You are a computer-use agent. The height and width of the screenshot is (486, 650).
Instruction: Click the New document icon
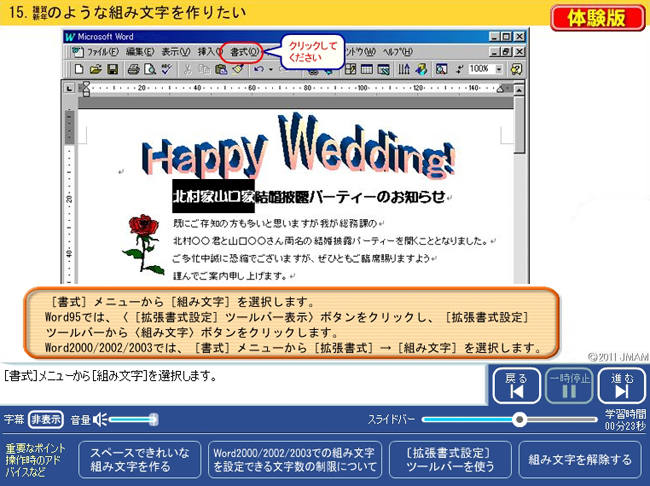tap(78, 69)
